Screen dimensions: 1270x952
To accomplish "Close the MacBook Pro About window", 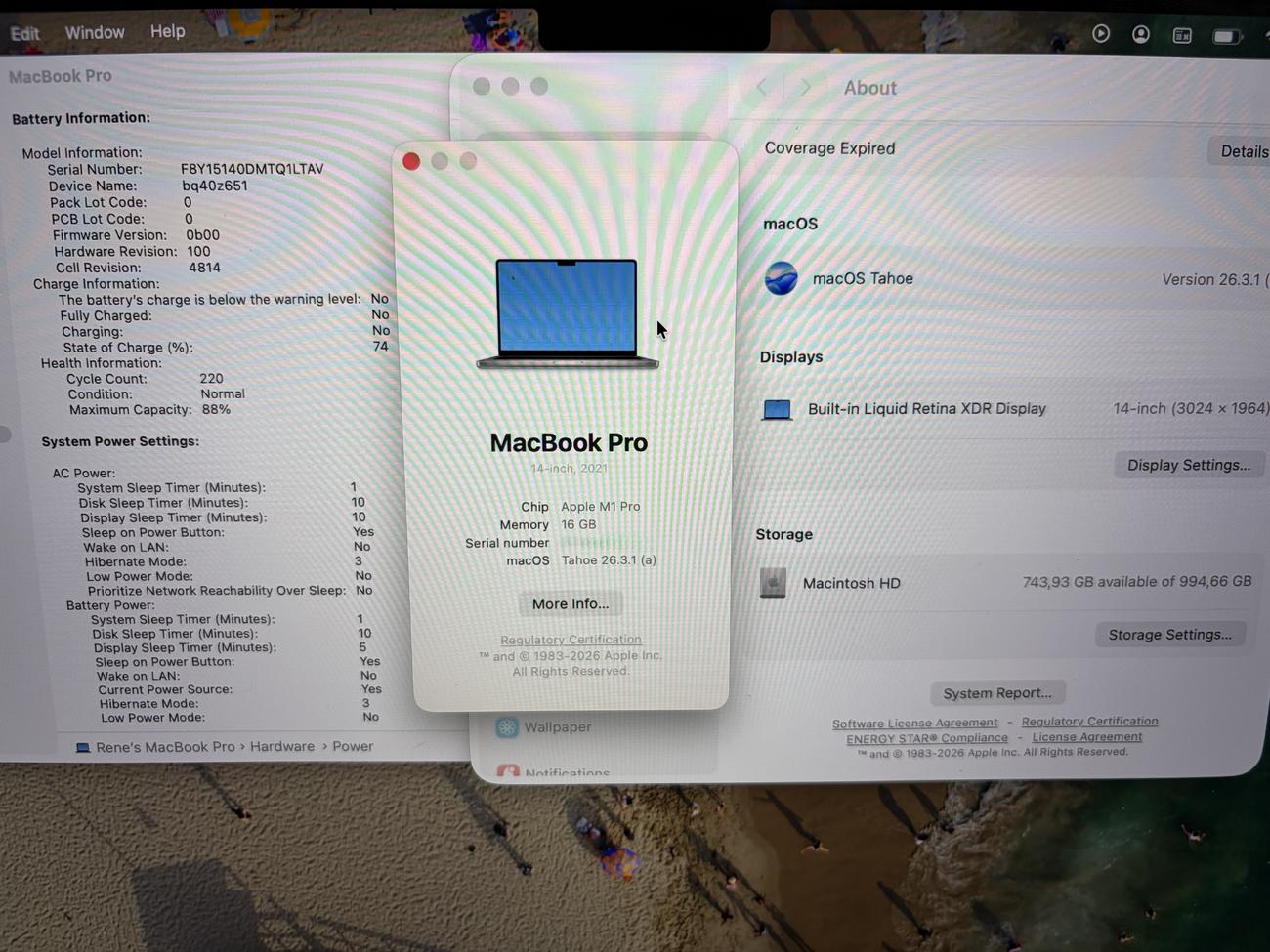I will click(x=411, y=162).
